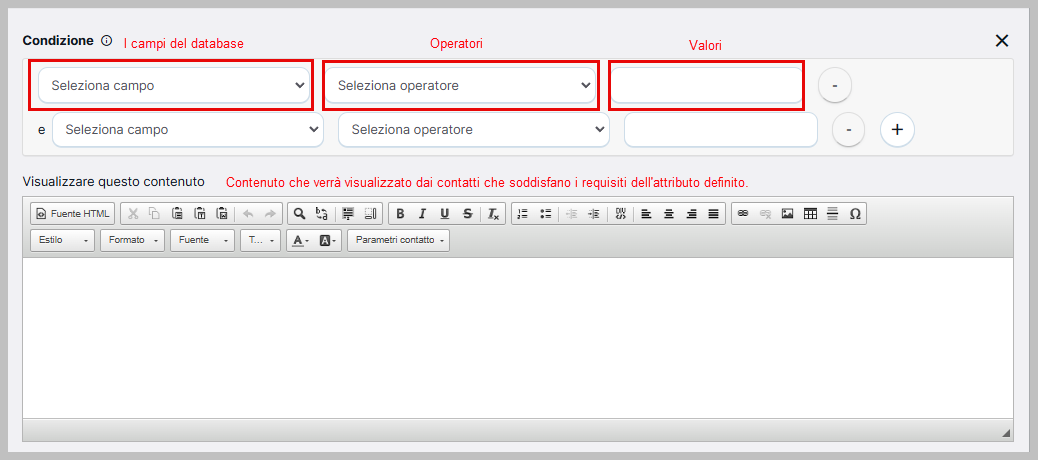The height and width of the screenshot is (460, 1038).
Task: Add a condition with the plus button
Action: (x=897, y=130)
